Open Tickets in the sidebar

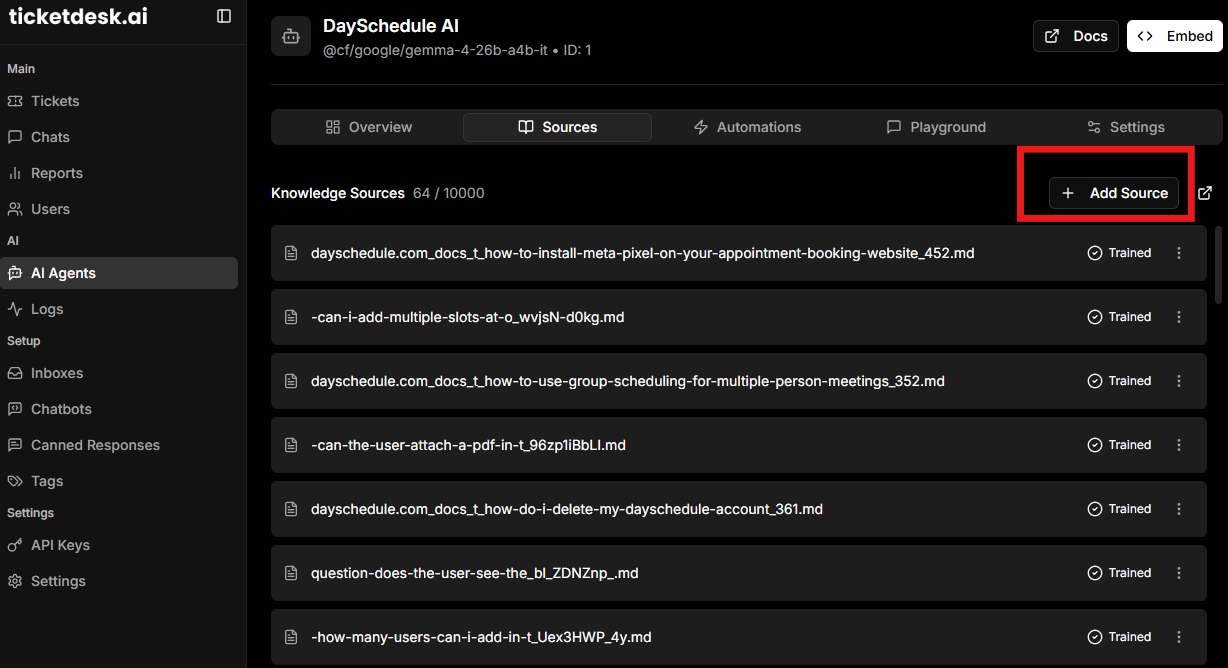click(120, 101)
